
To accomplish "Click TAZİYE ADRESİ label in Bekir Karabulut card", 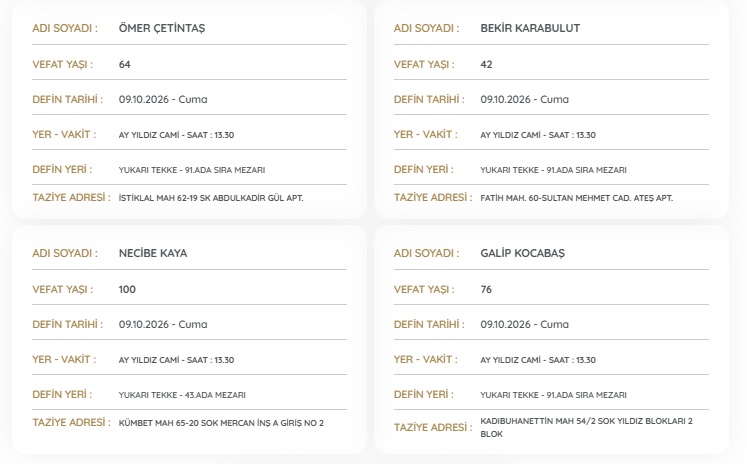I will click(433, 197).
